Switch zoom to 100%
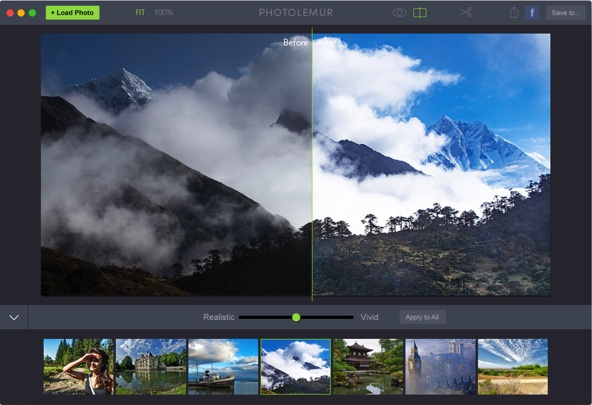Screen dimensions: 592x405 (163, 12)
